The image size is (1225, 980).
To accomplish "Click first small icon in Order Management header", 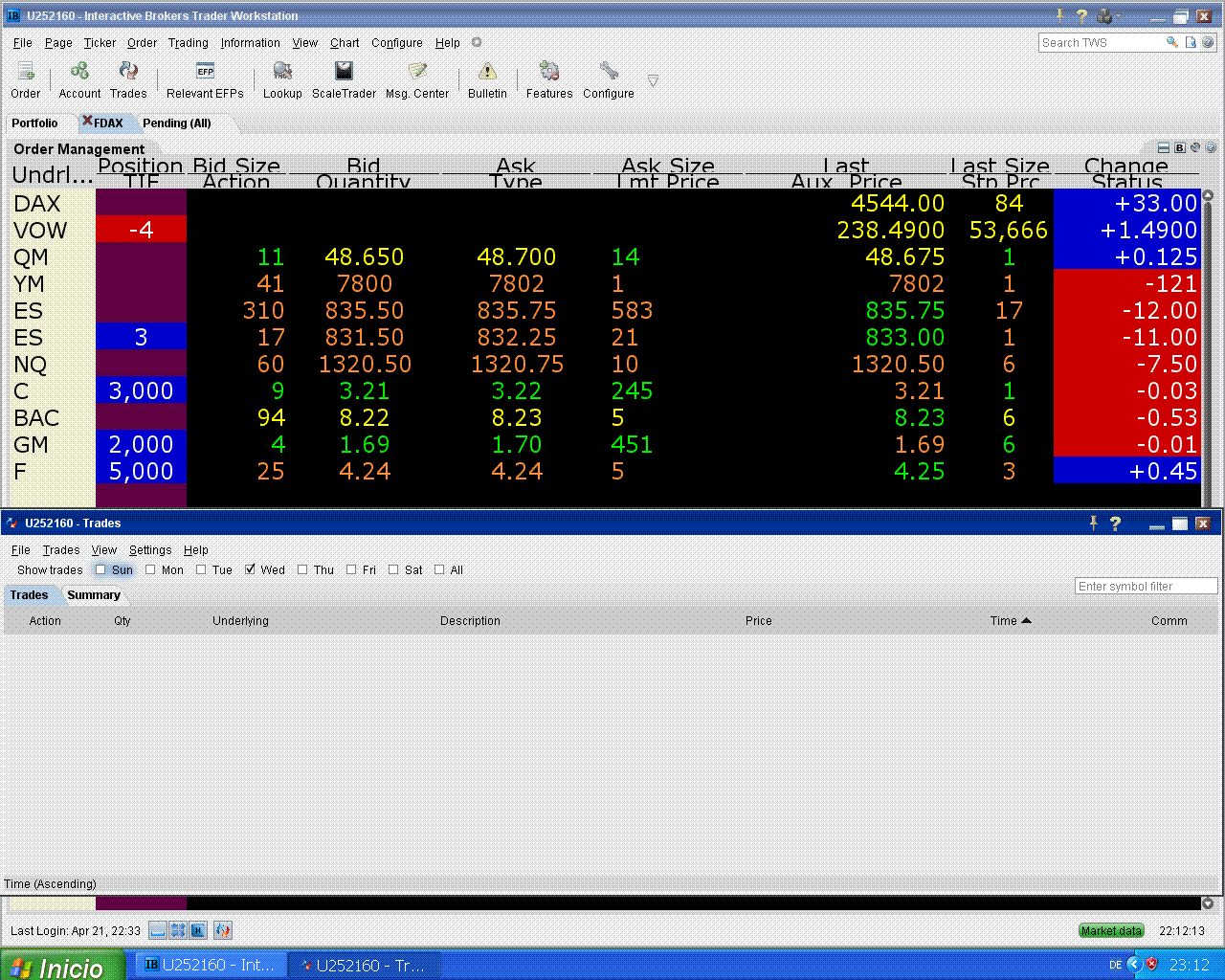I will click(x=1163, y=147).
